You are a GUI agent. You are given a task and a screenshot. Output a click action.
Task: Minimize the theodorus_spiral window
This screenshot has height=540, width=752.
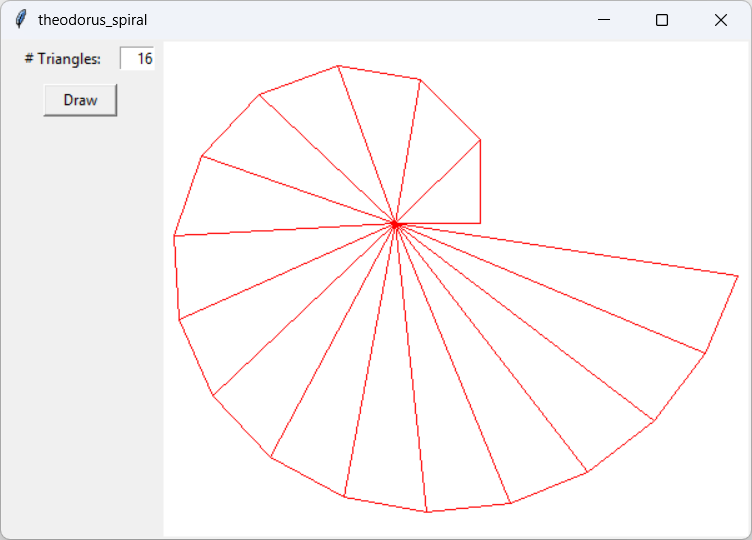603,20
